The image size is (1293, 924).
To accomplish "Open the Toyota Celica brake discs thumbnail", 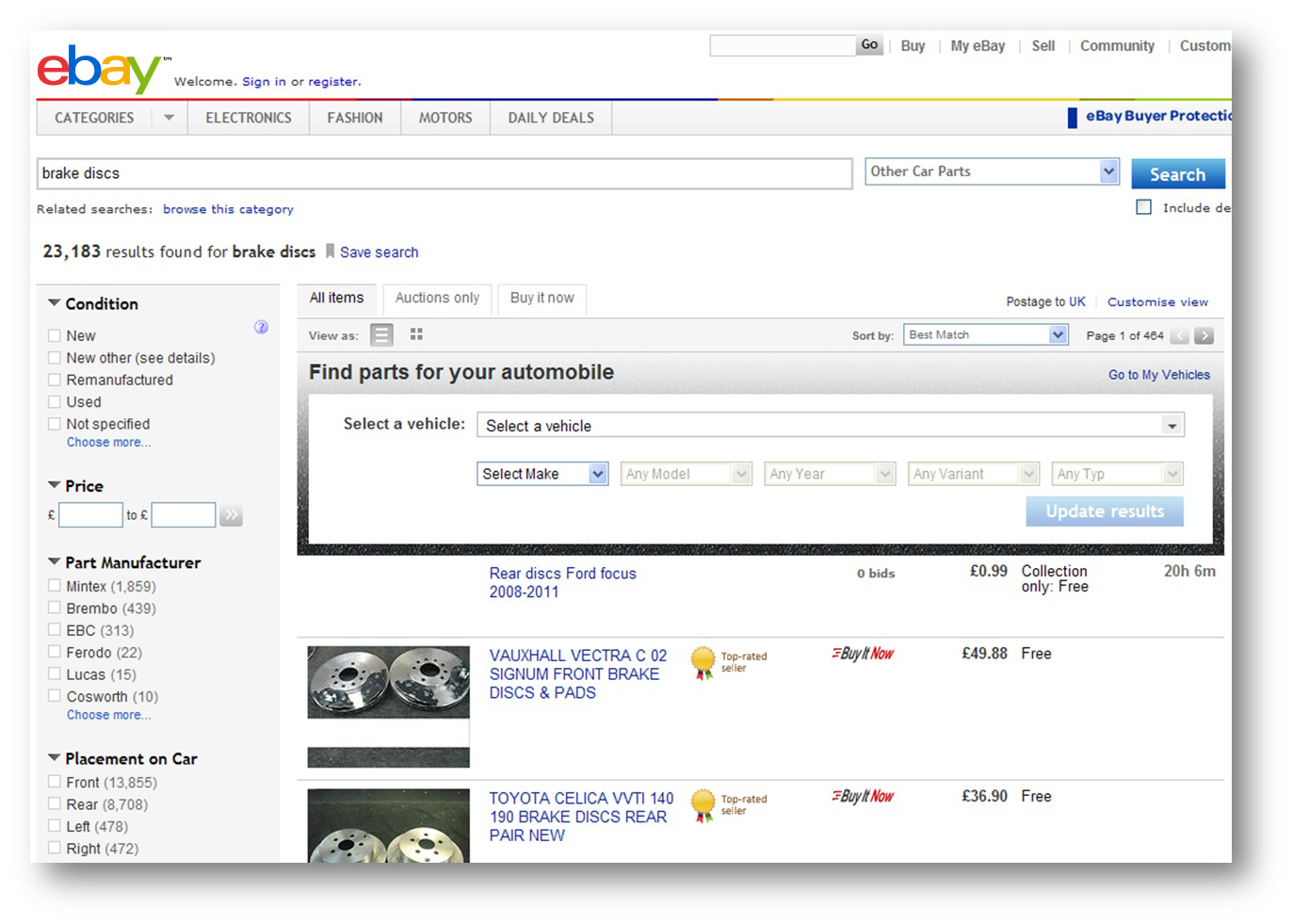I will pos(388,825).
